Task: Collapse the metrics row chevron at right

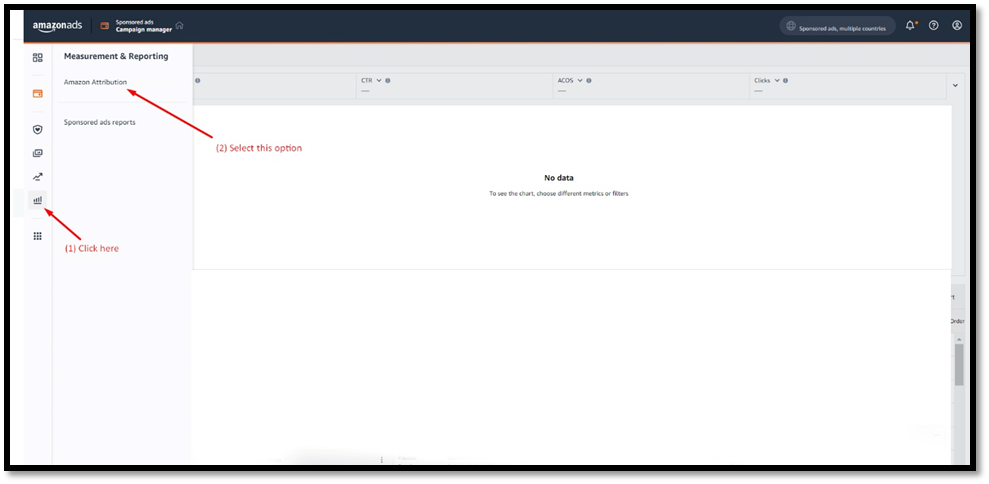Action: [955, 85]
